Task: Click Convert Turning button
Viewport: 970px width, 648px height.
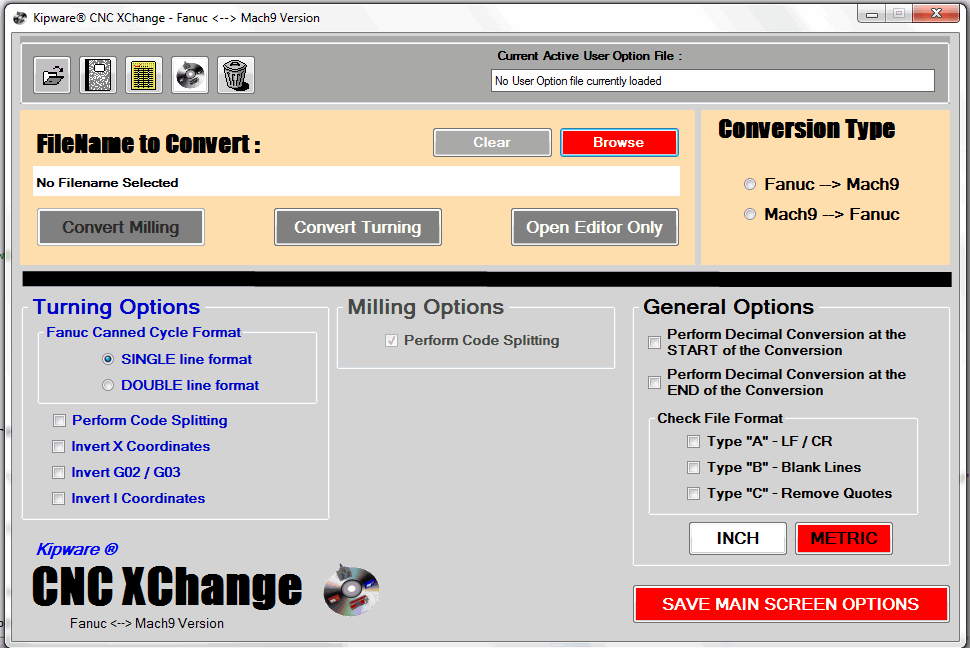Action: (x=358, y=227)
